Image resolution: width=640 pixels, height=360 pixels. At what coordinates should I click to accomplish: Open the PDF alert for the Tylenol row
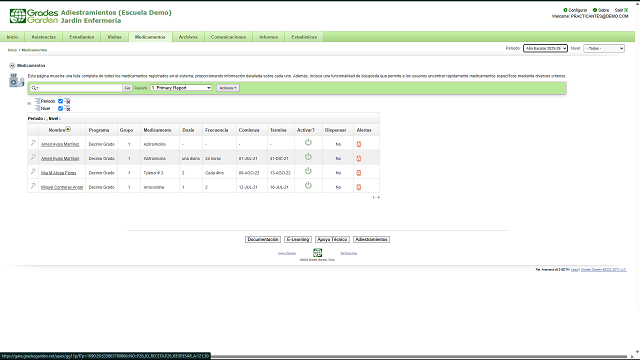(359, 173)
